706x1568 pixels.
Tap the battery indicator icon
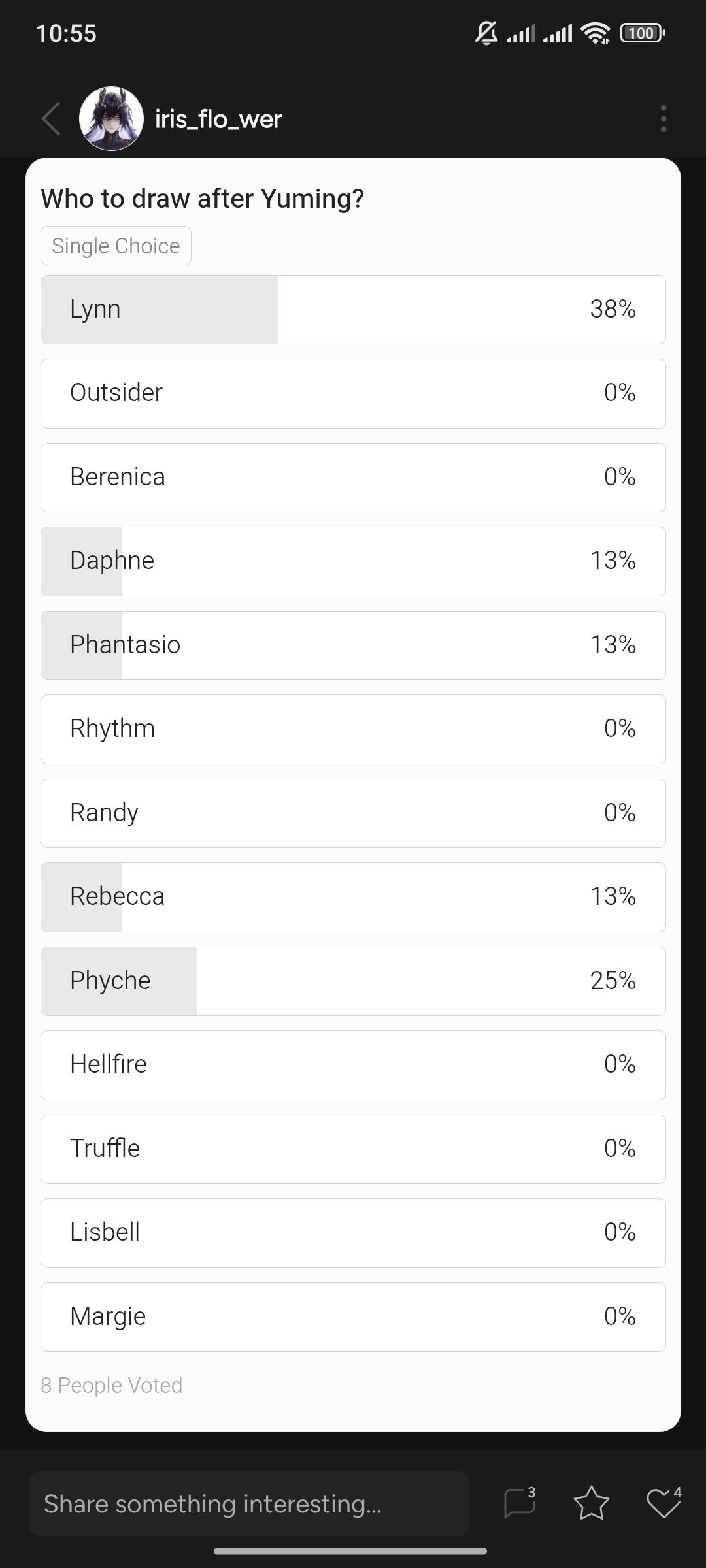[643, 33]
